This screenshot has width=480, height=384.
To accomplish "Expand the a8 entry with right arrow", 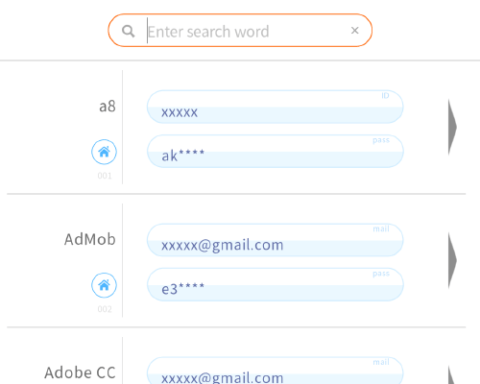I will [452, 127].
